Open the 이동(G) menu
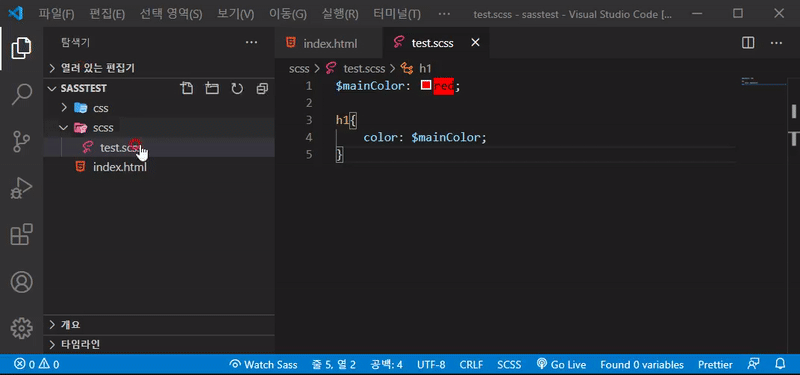Screen dimensions: 800x375 point(288,14)
